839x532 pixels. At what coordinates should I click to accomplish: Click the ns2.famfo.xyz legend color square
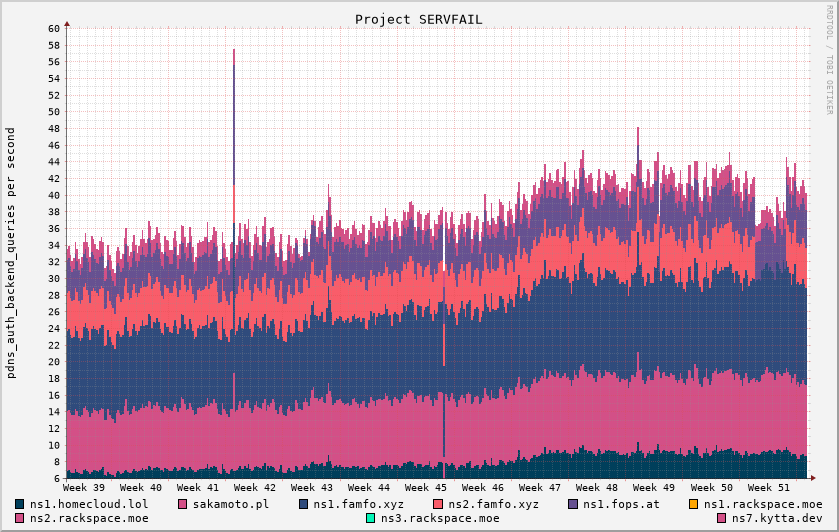coord(438,504)
